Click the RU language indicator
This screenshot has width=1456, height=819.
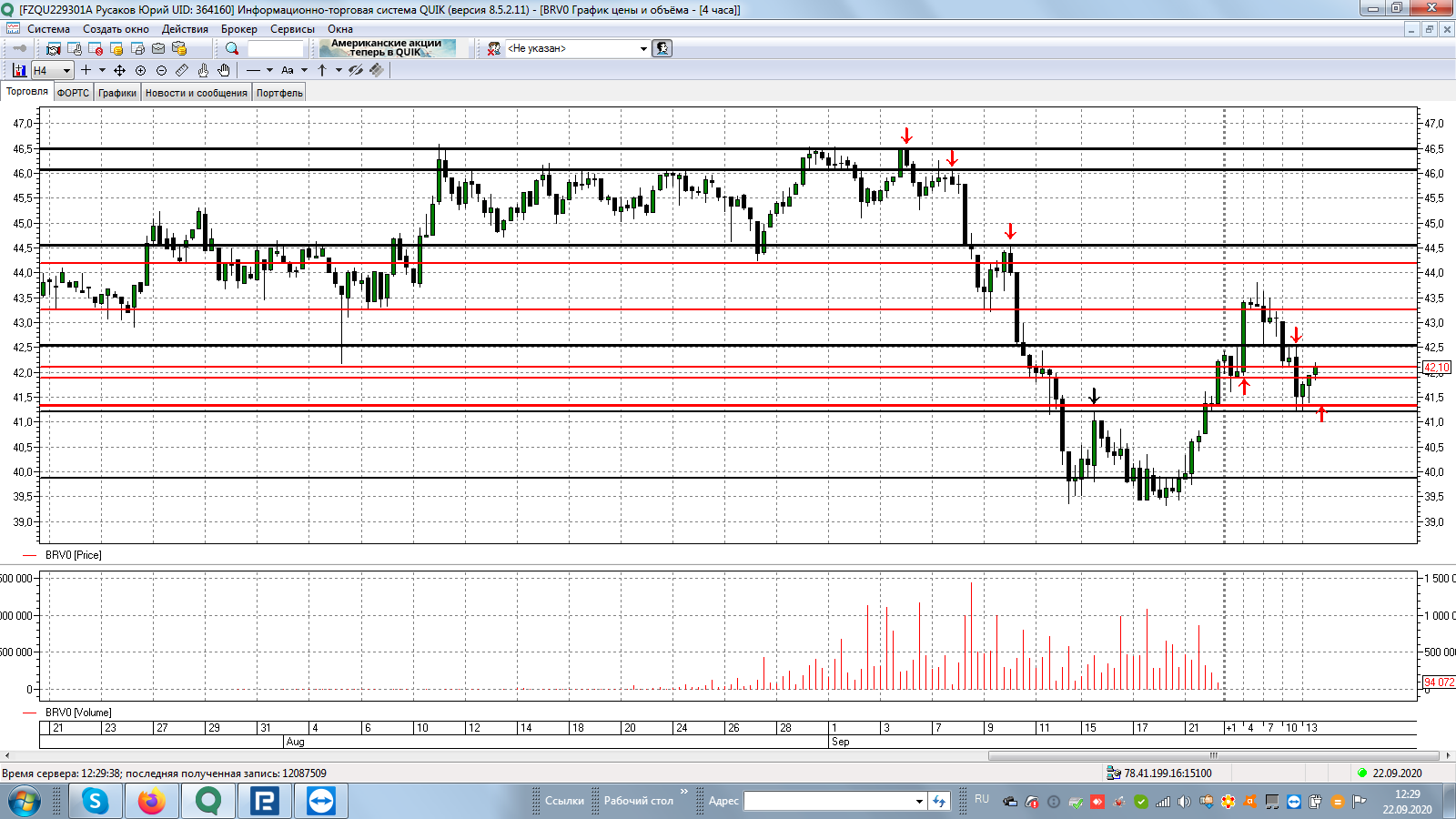[x=982, y=799]
